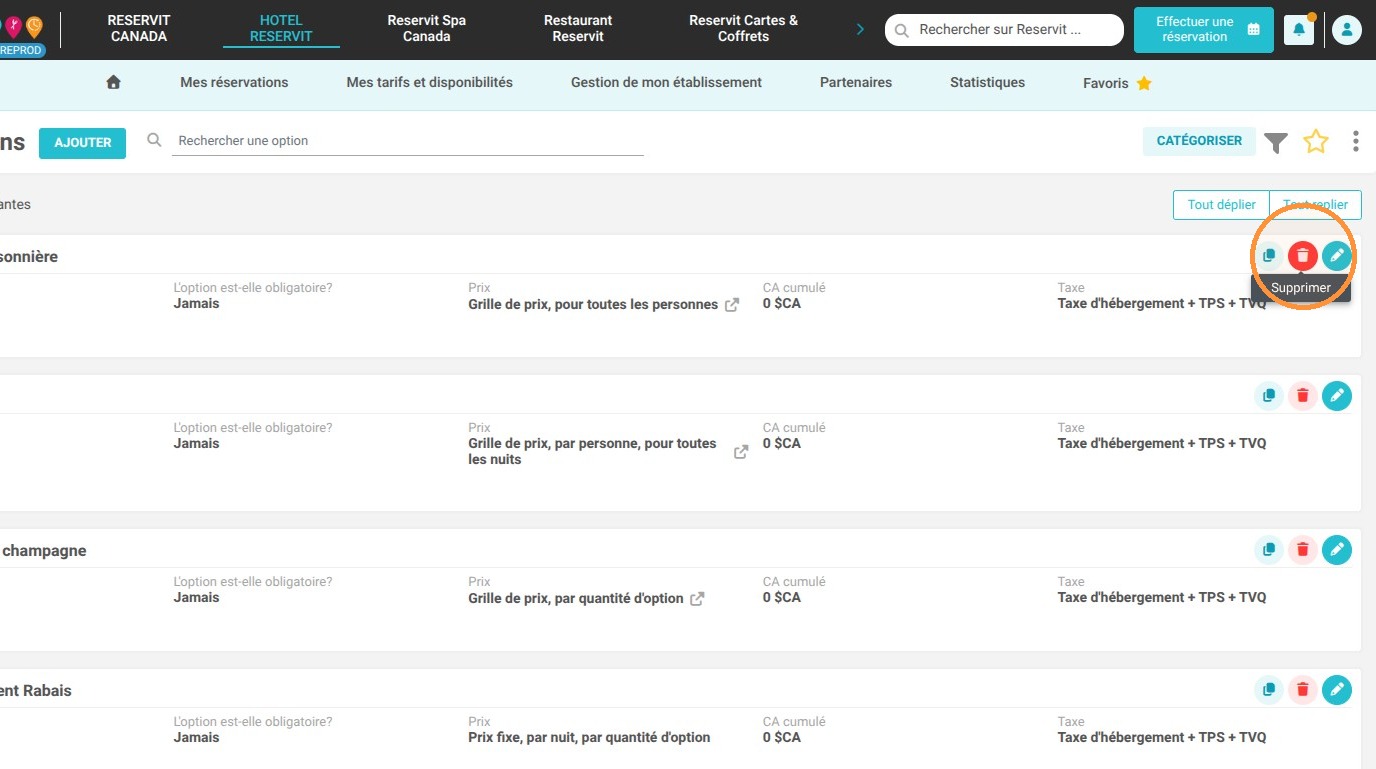Open 'Gestion de mon établissement' menu

point(666,83)
